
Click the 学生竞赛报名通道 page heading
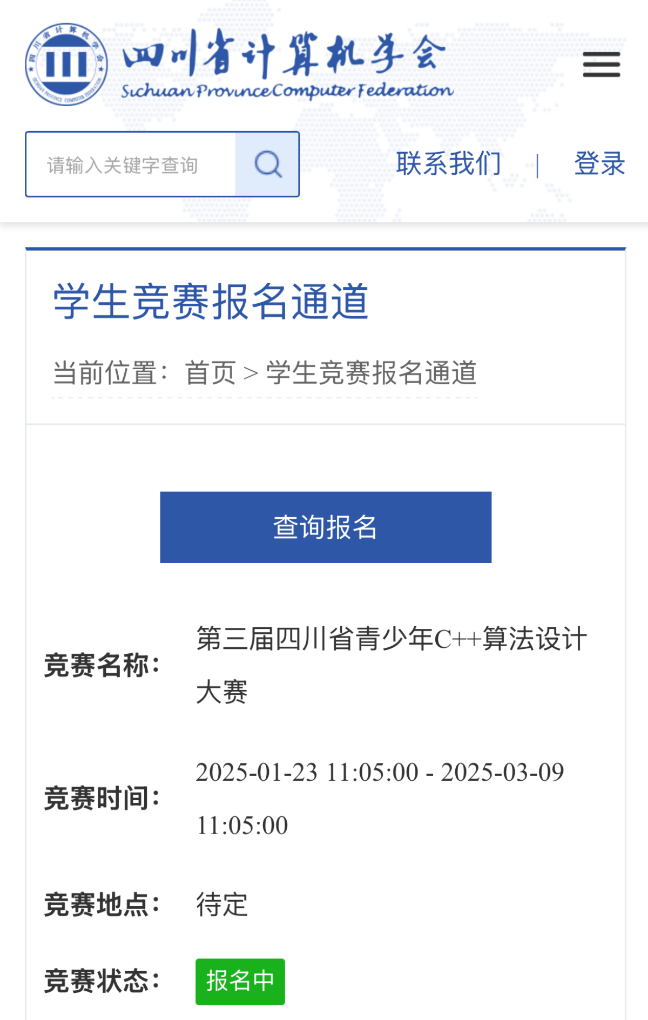pyautogui.click(x=211, y=302)
